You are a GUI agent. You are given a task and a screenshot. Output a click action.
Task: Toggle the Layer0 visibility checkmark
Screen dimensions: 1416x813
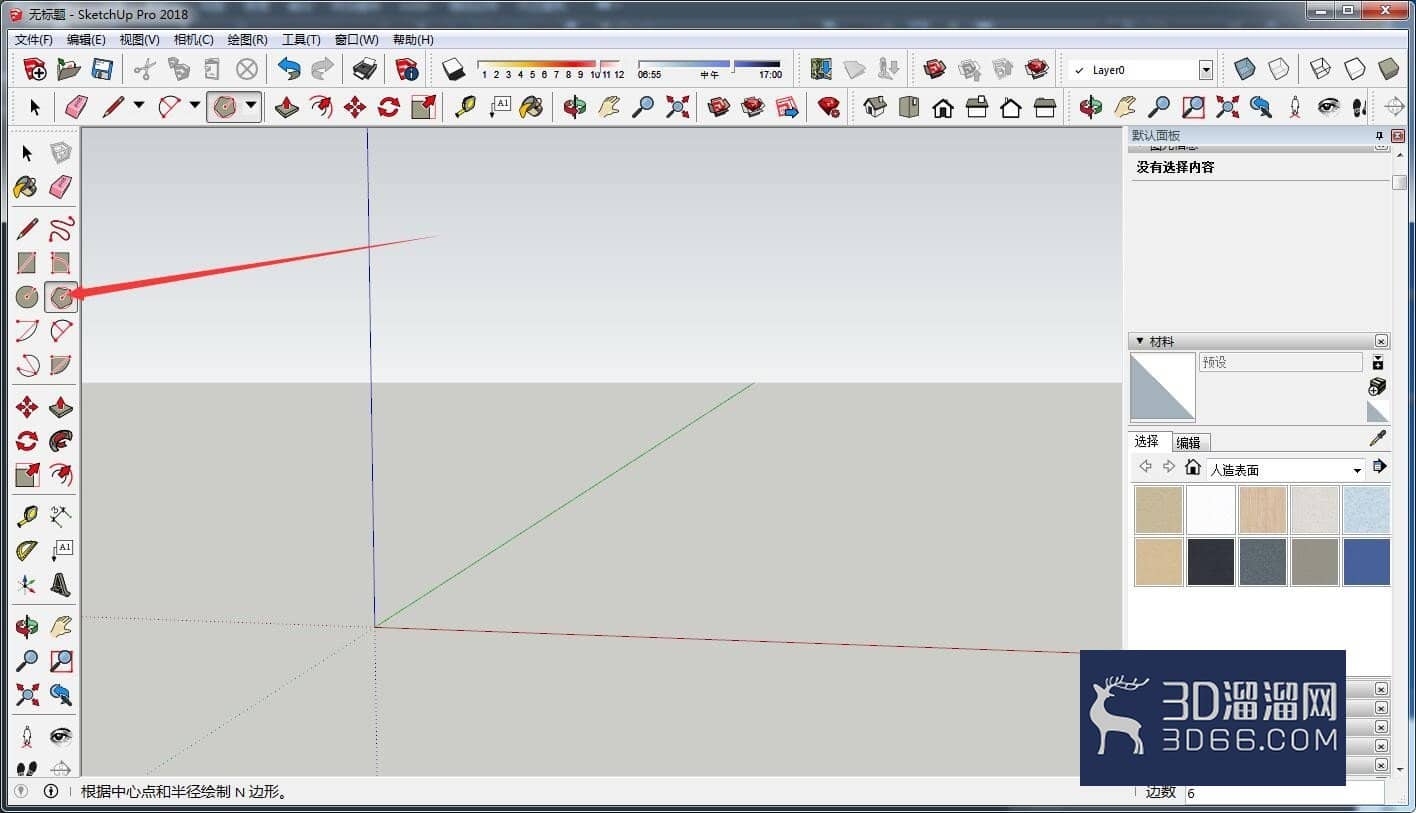[1079, 71]
